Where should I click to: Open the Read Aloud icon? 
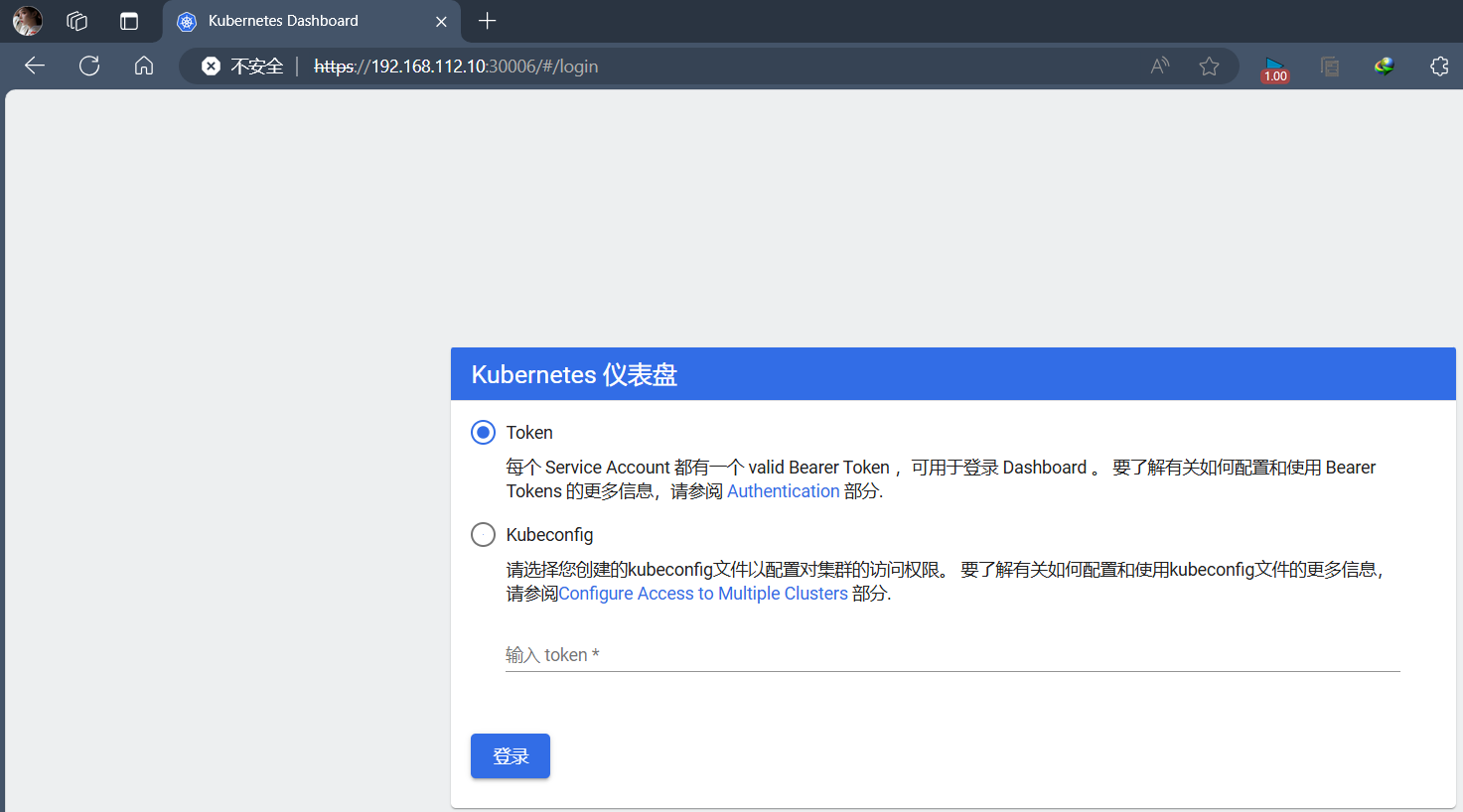[x=1160, y=66]
